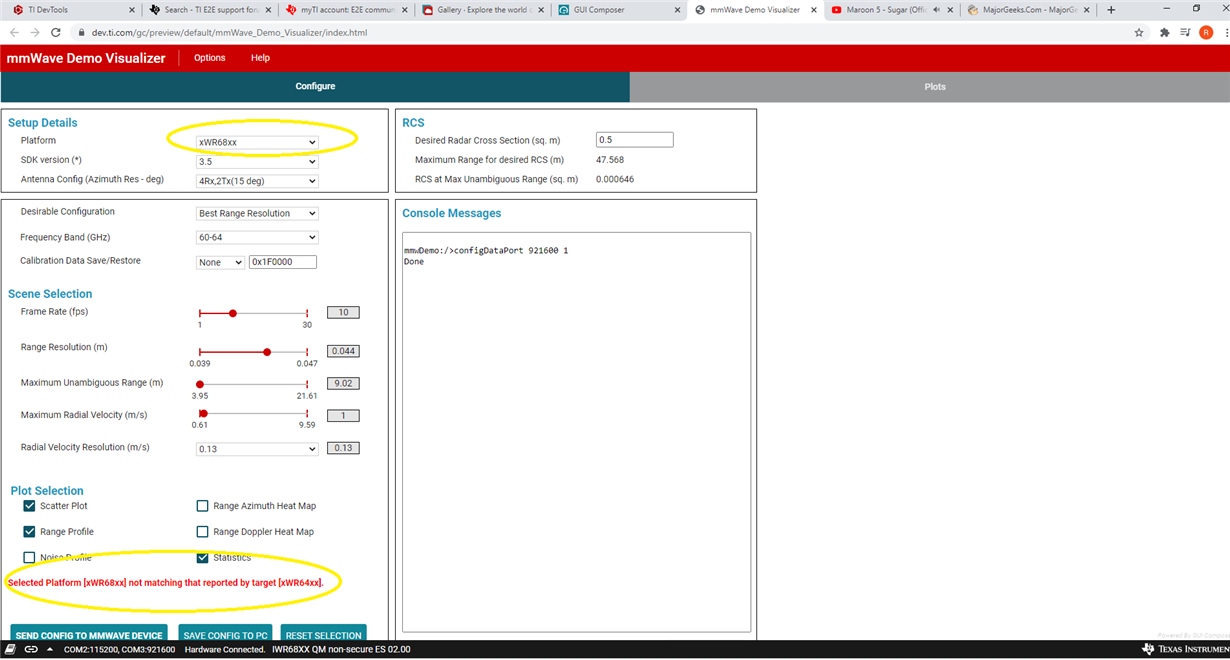The width and height of the screenshot is (1230, 660).
Task: Enable the Range Doppler Heat Map checkbox
Action: pos(203,532)
